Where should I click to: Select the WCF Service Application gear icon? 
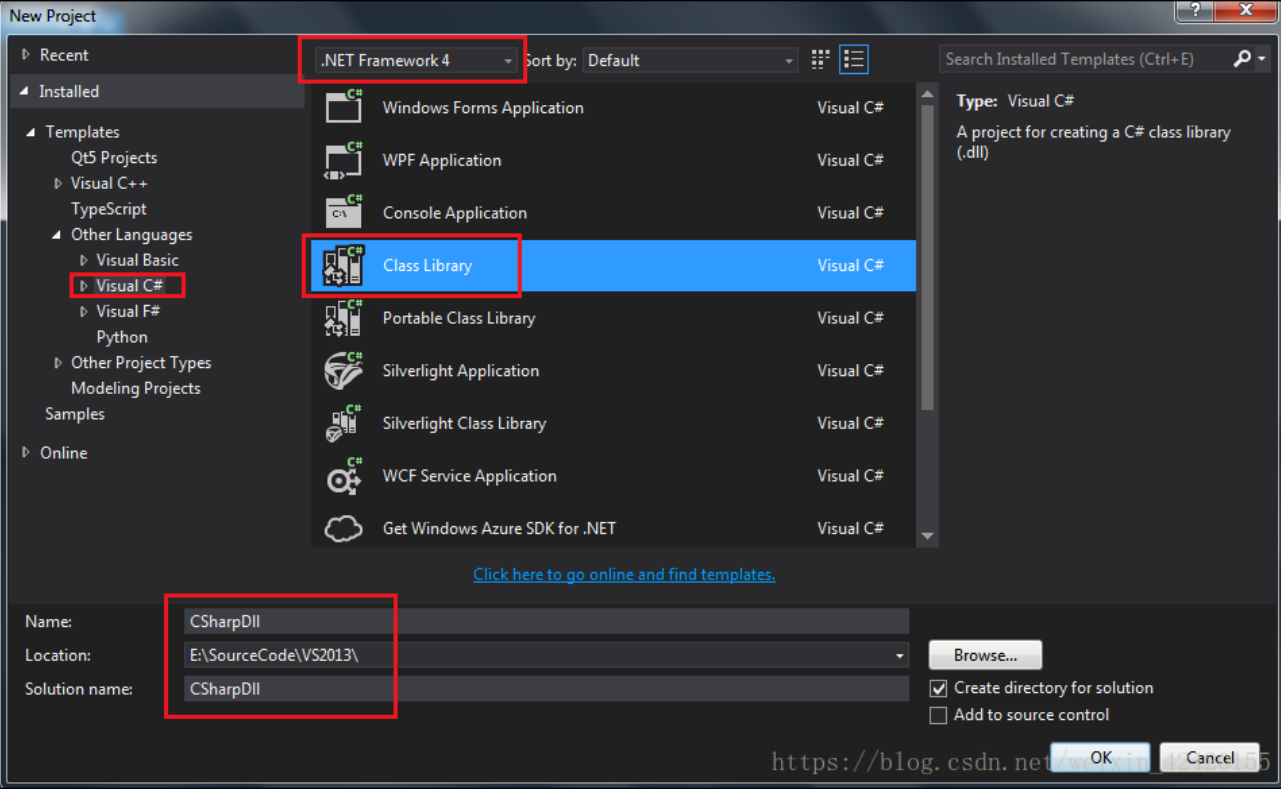tap(344, 476)
